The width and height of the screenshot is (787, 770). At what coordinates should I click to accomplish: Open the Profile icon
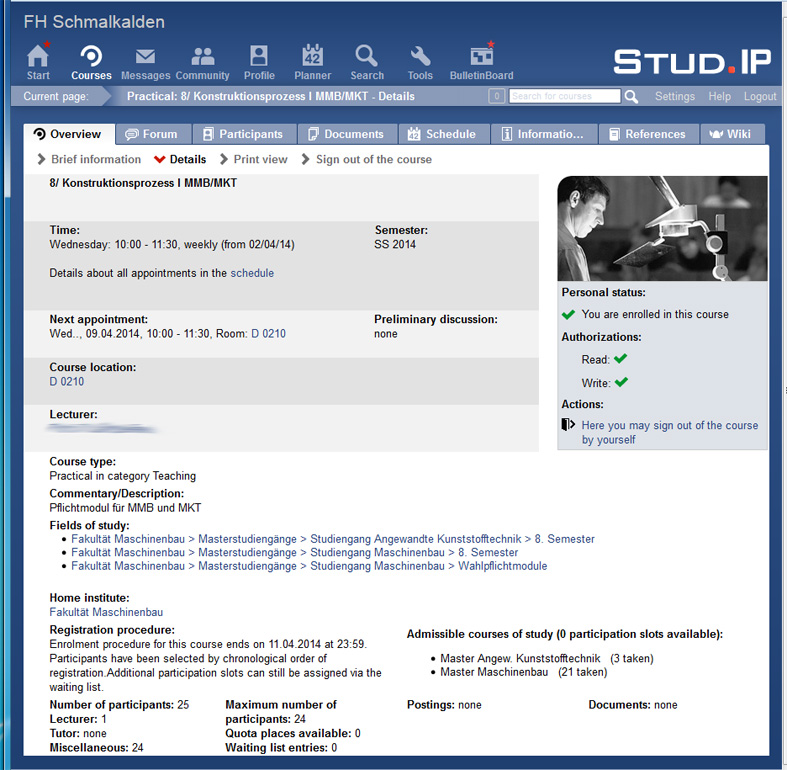pyautogui.click(x=259, y=55)
